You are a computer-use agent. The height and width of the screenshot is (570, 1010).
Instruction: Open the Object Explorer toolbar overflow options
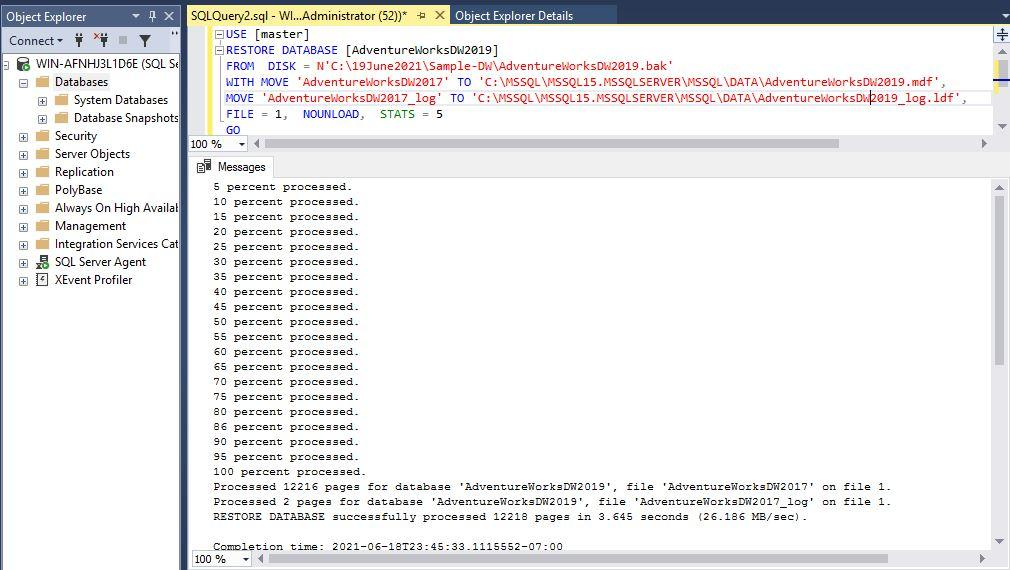(x=175, y=35)
